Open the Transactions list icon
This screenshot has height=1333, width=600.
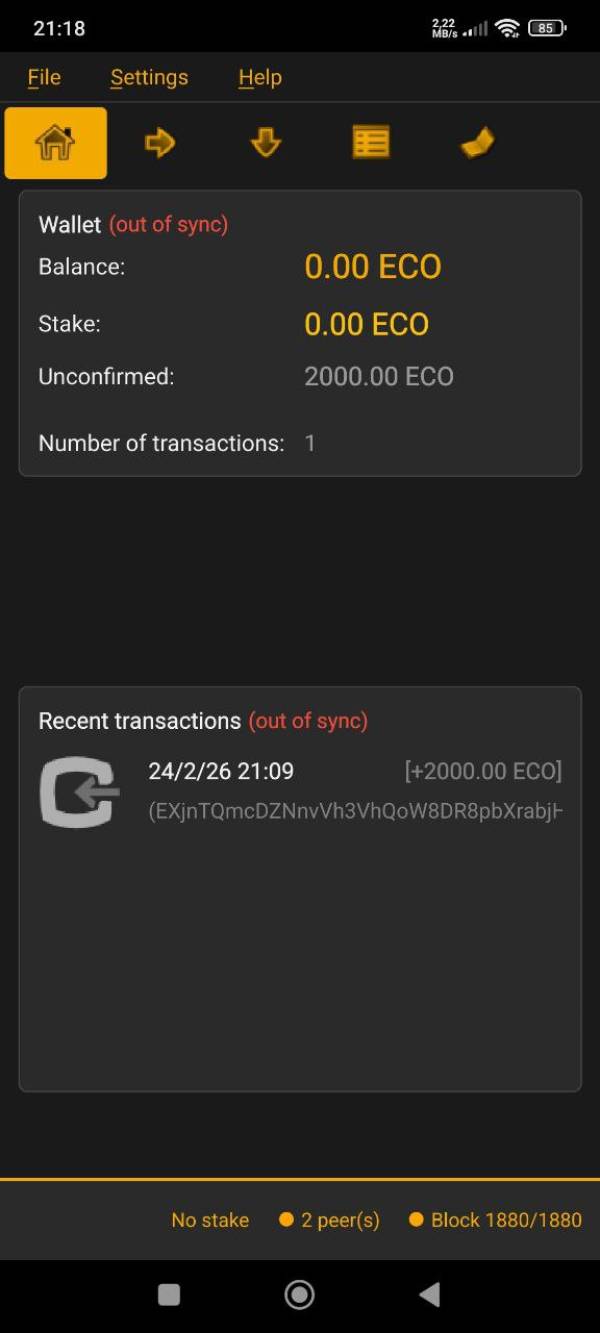(370, 143)
